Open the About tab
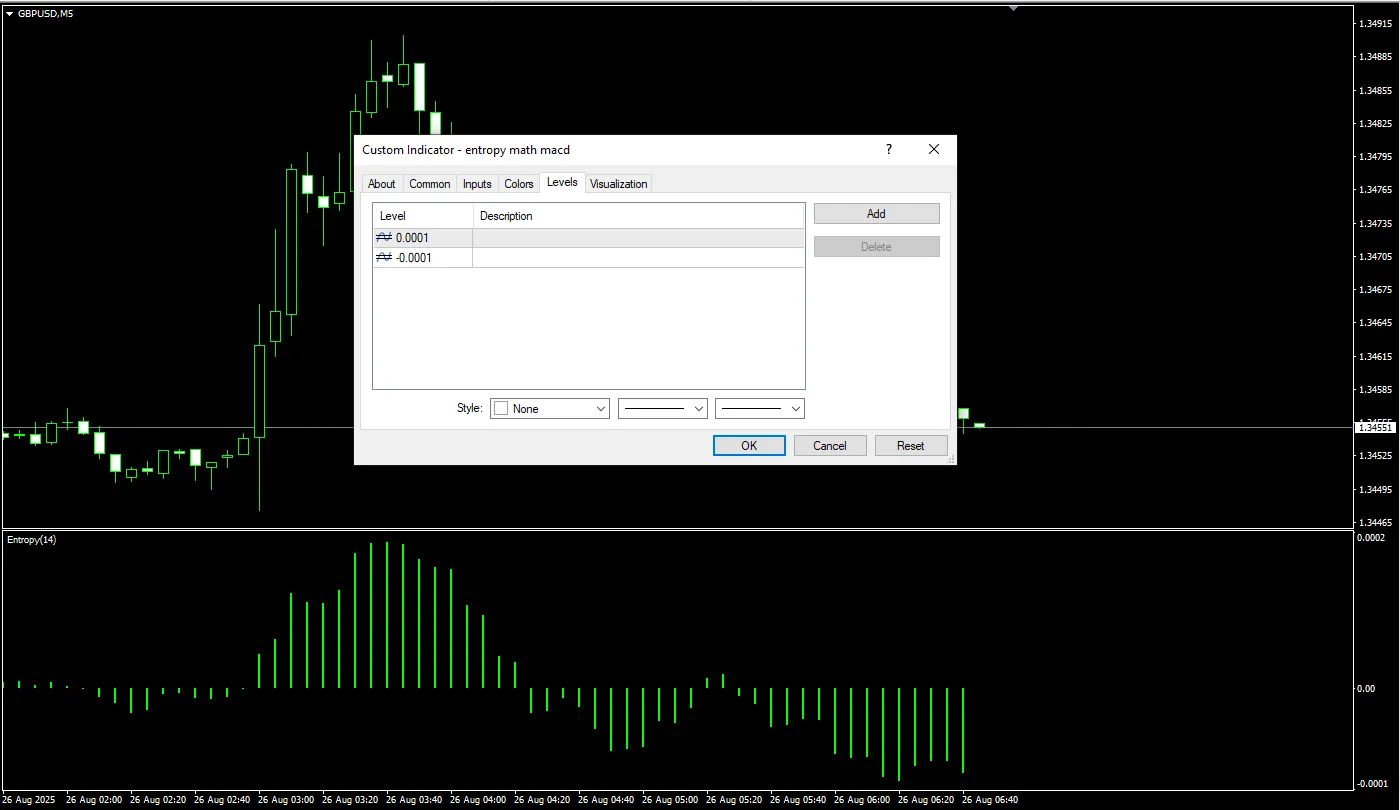Image resolution: width=1400 pixels, height=810 pixels. (382, 184)
